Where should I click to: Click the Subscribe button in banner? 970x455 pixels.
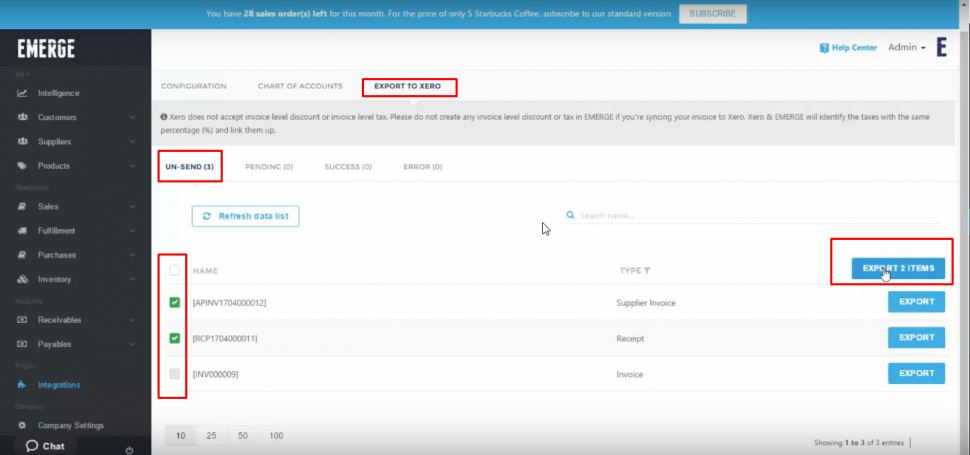(x=713, y=14)
